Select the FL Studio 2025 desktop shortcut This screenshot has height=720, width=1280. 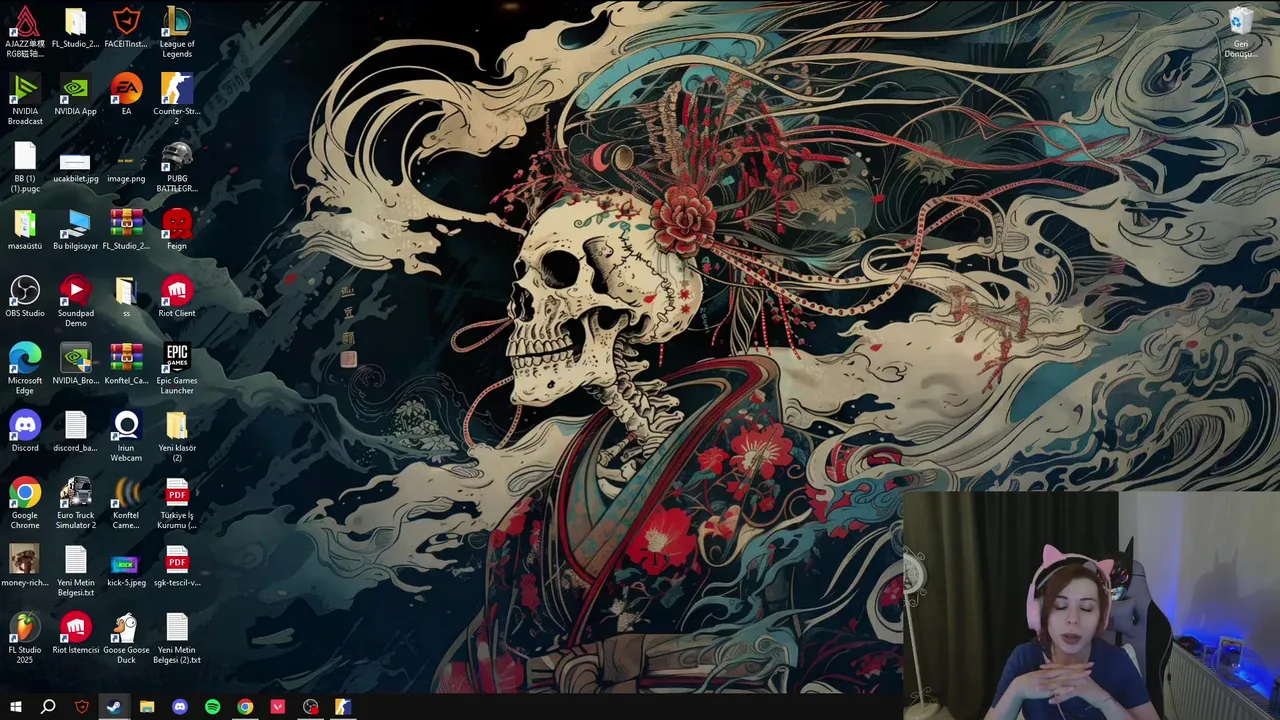click(x=25, y=638)
